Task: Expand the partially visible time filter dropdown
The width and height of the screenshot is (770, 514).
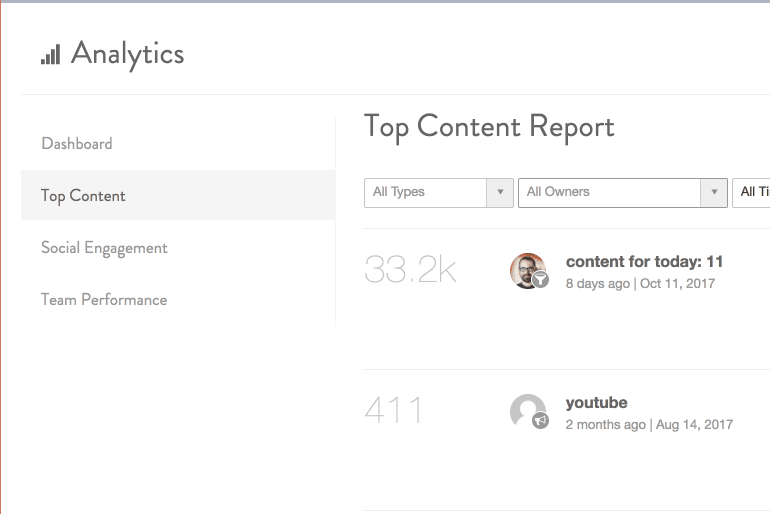Action: pyautogui.click(x=752, y=192)
